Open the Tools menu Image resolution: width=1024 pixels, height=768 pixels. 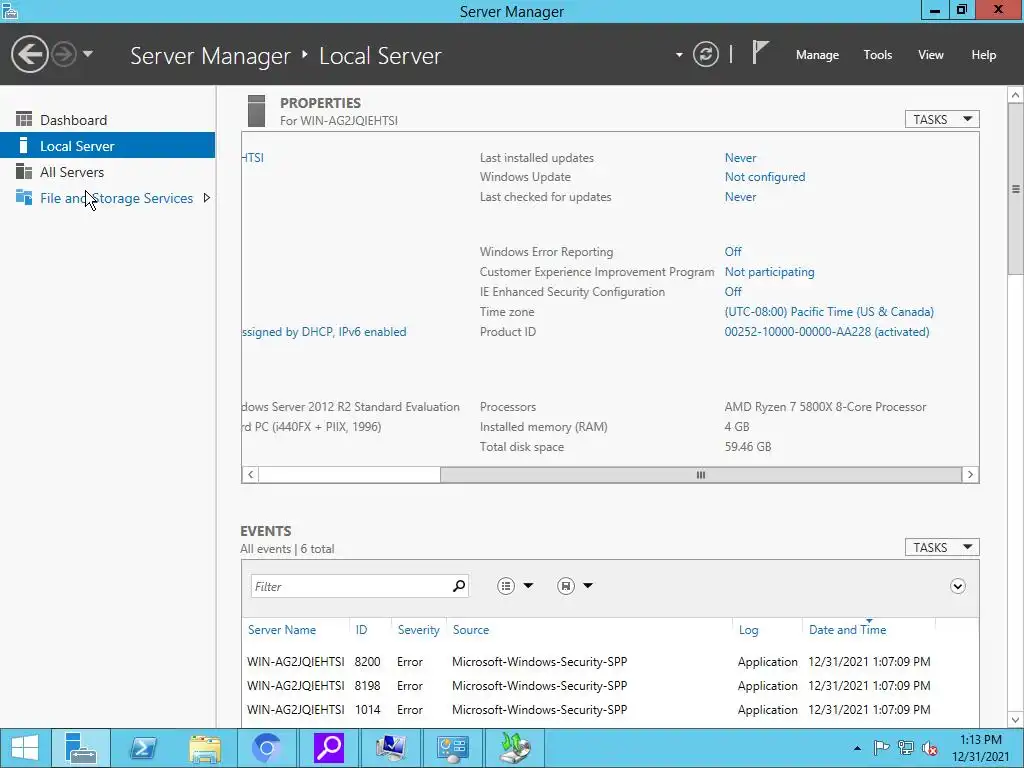click(x=877, y=55)
